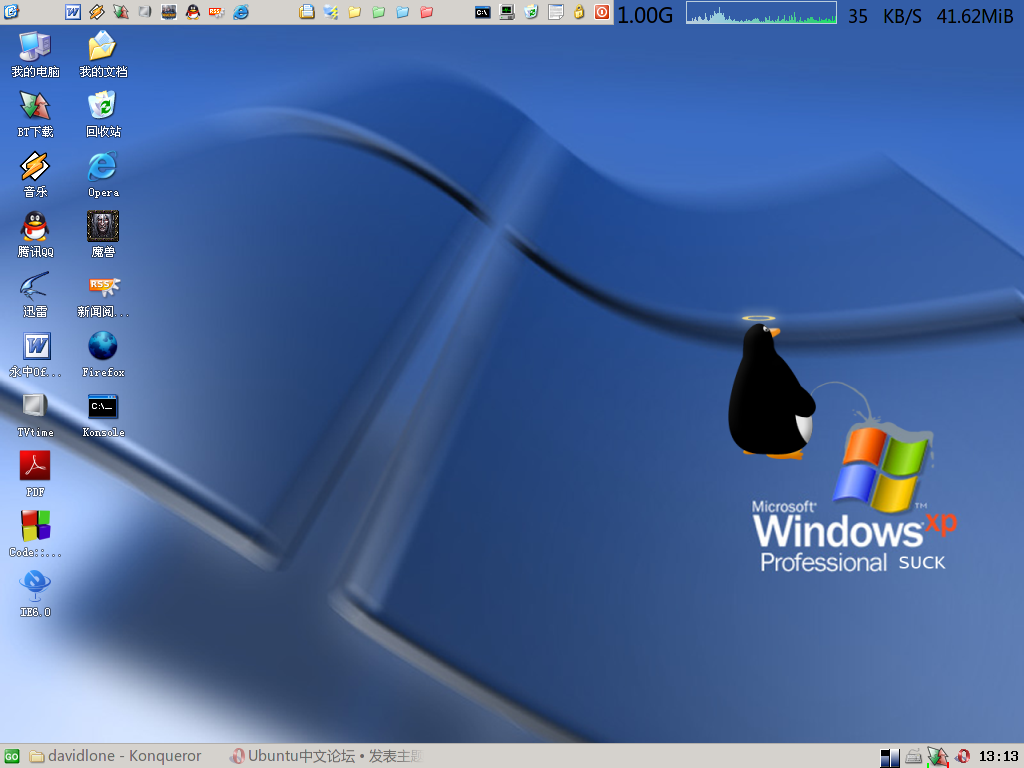The height and width of the screenshot is (768, 1024).
Task: Select the Konsole desktop icon
Action: click(103, 415)
